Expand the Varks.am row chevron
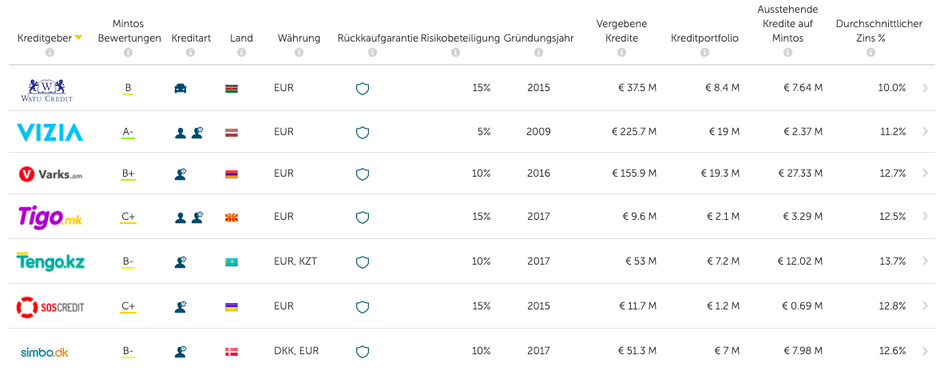The width and height of the screenshot is (940, 371). (925, 173)
